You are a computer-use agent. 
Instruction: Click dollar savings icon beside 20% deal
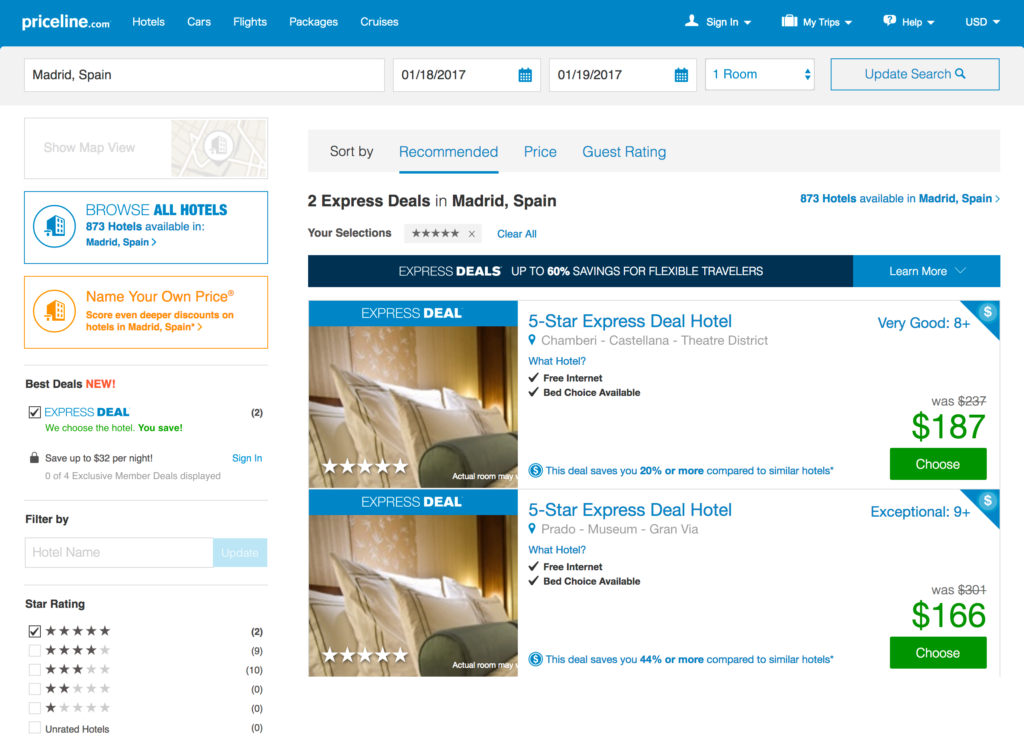[x=536, y=471]
